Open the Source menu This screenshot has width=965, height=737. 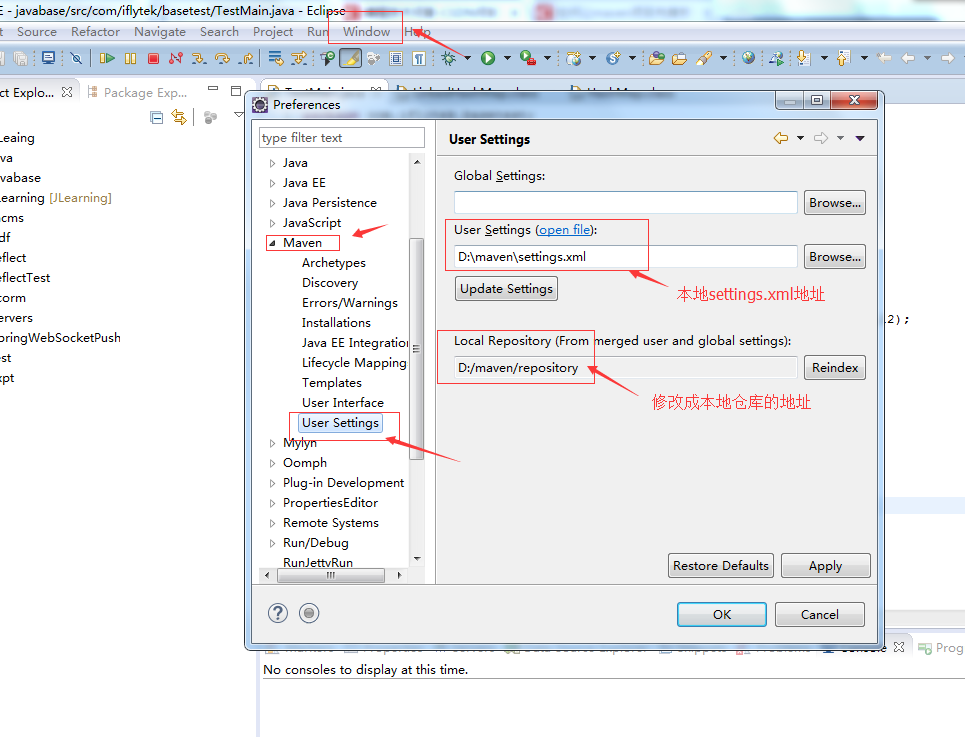[37, 31]
